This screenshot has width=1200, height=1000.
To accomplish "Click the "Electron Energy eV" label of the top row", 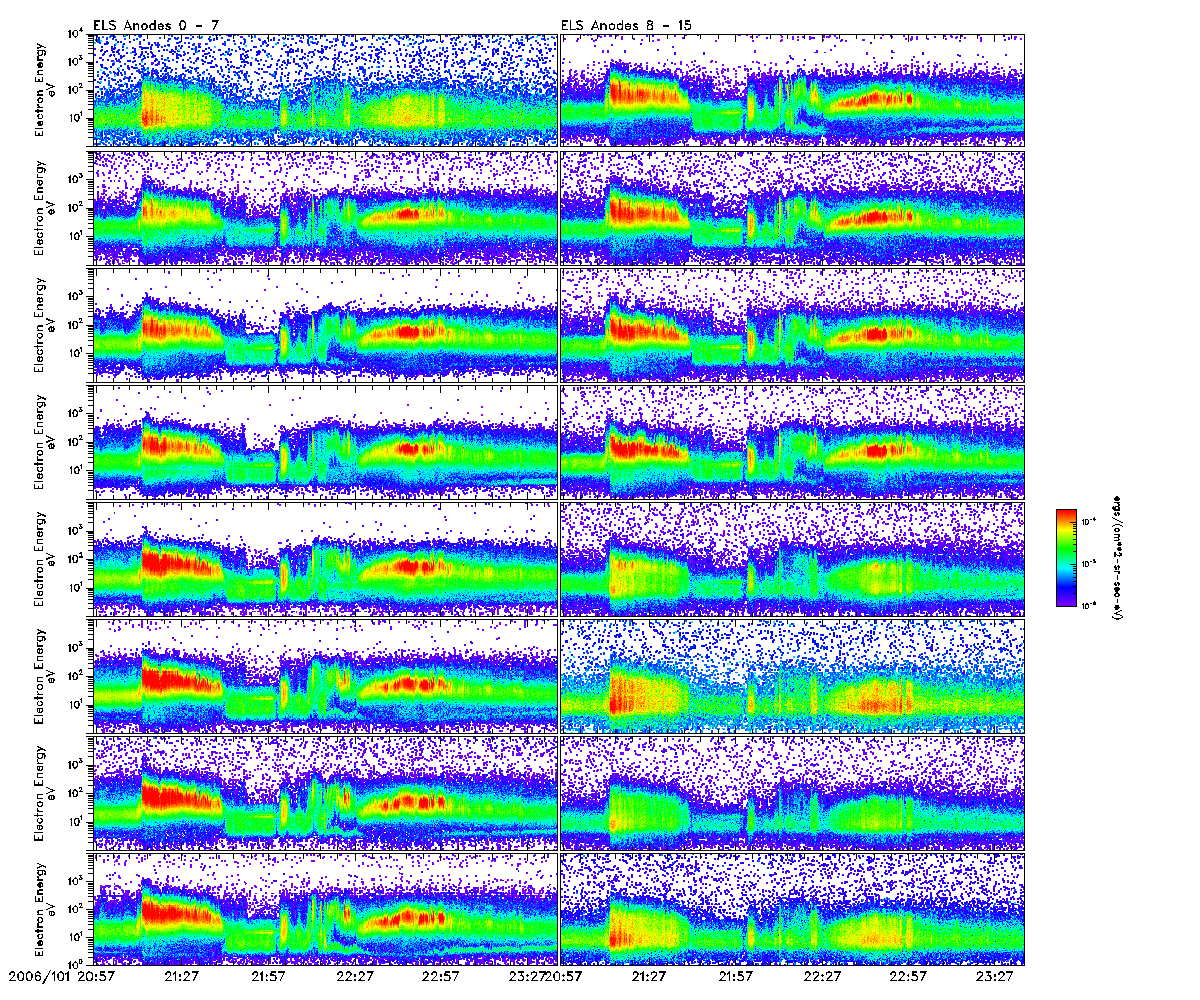I will pos(47,89).
